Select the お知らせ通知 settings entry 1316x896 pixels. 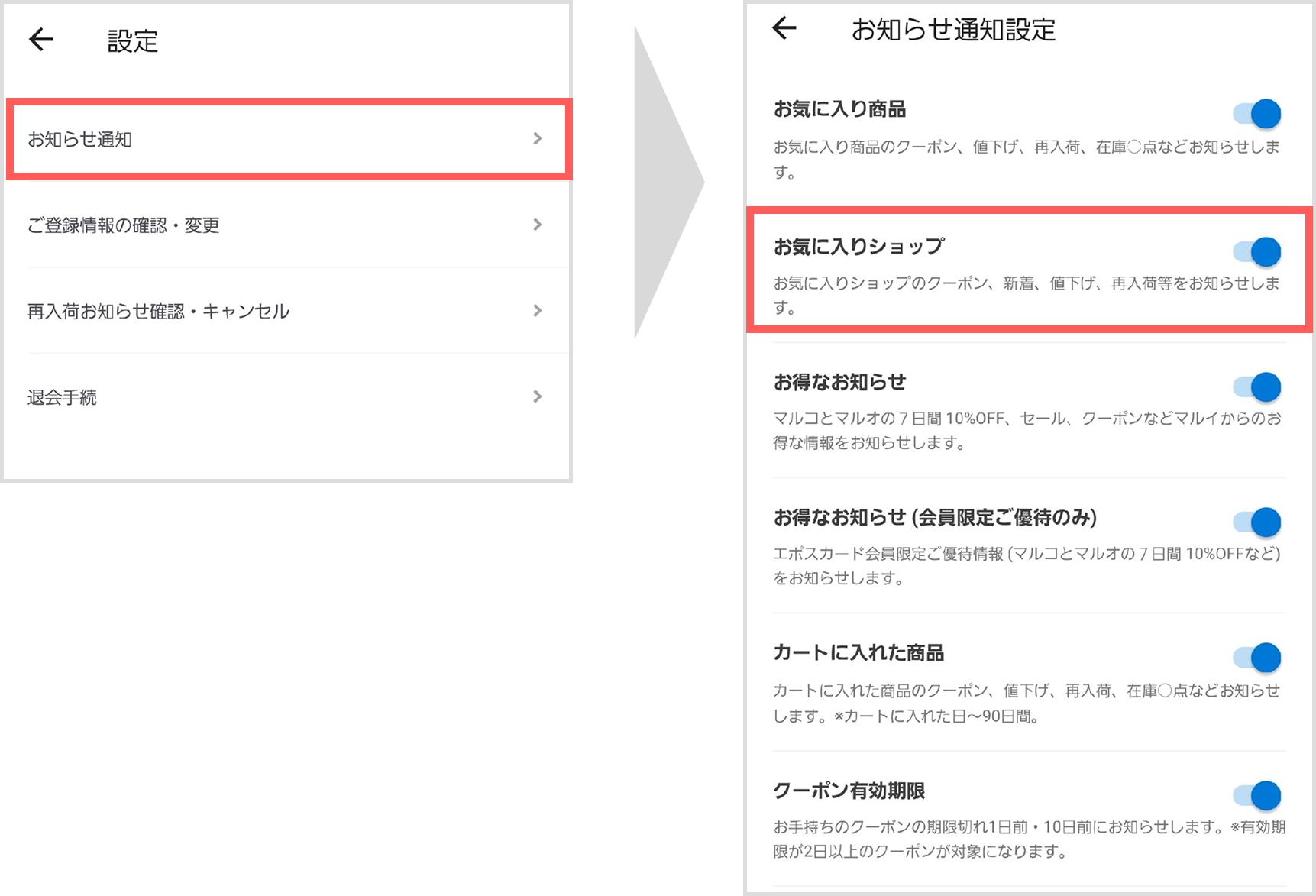point(80,139)
